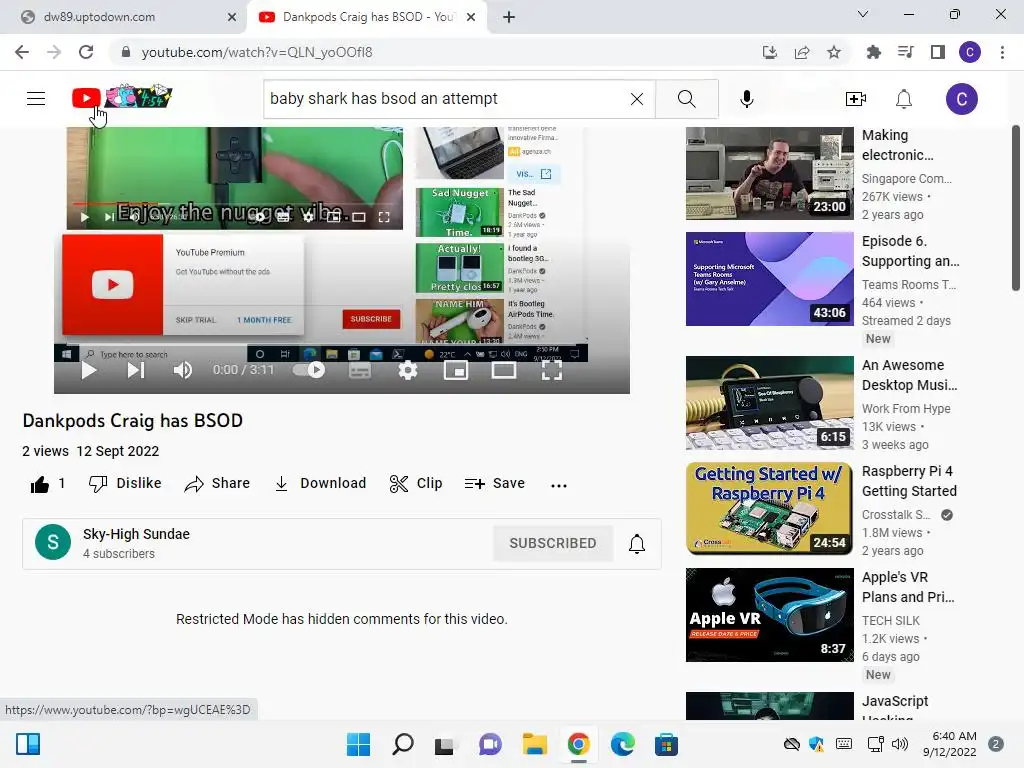Toggle subtitles/closed captions
This screenshot has height=768, width=1024.
[x=360, y=370]
